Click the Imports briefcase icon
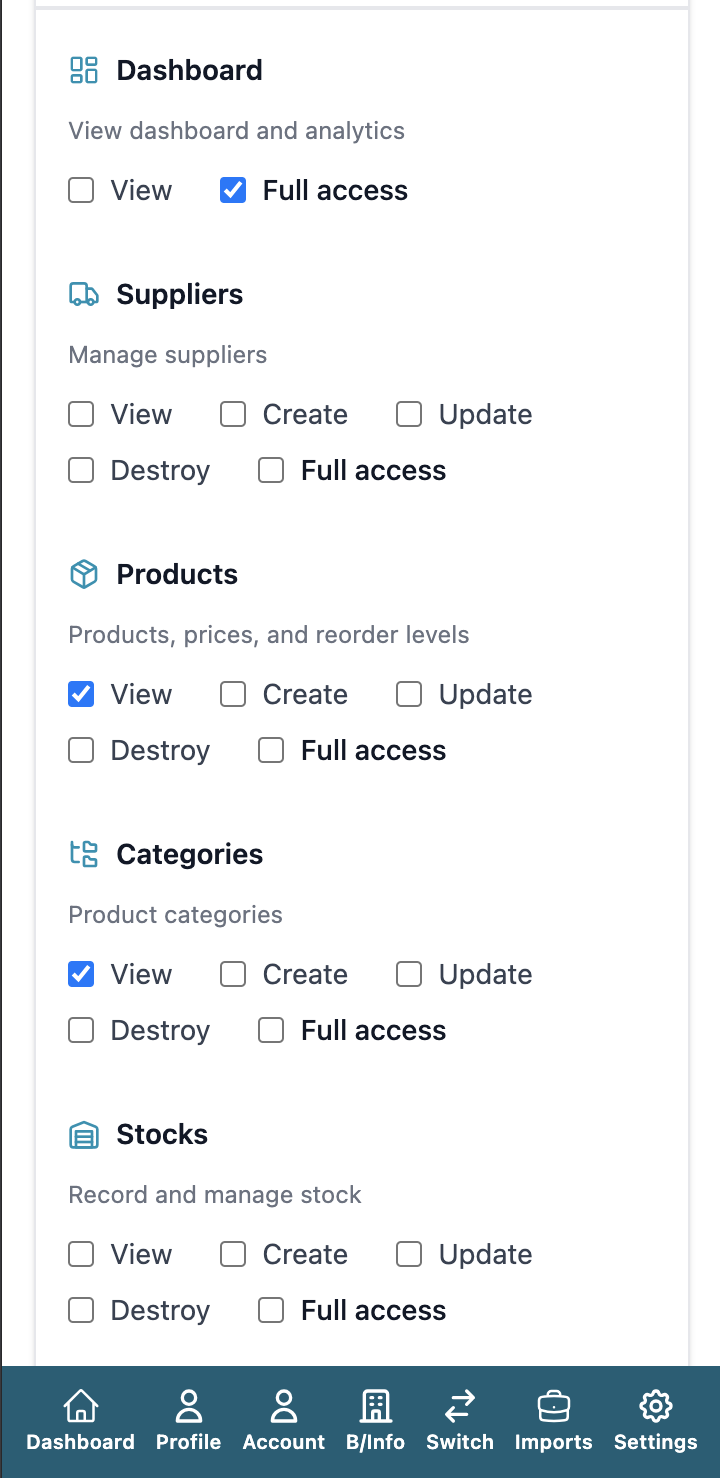720x1478 pixels. (553, 1406)
